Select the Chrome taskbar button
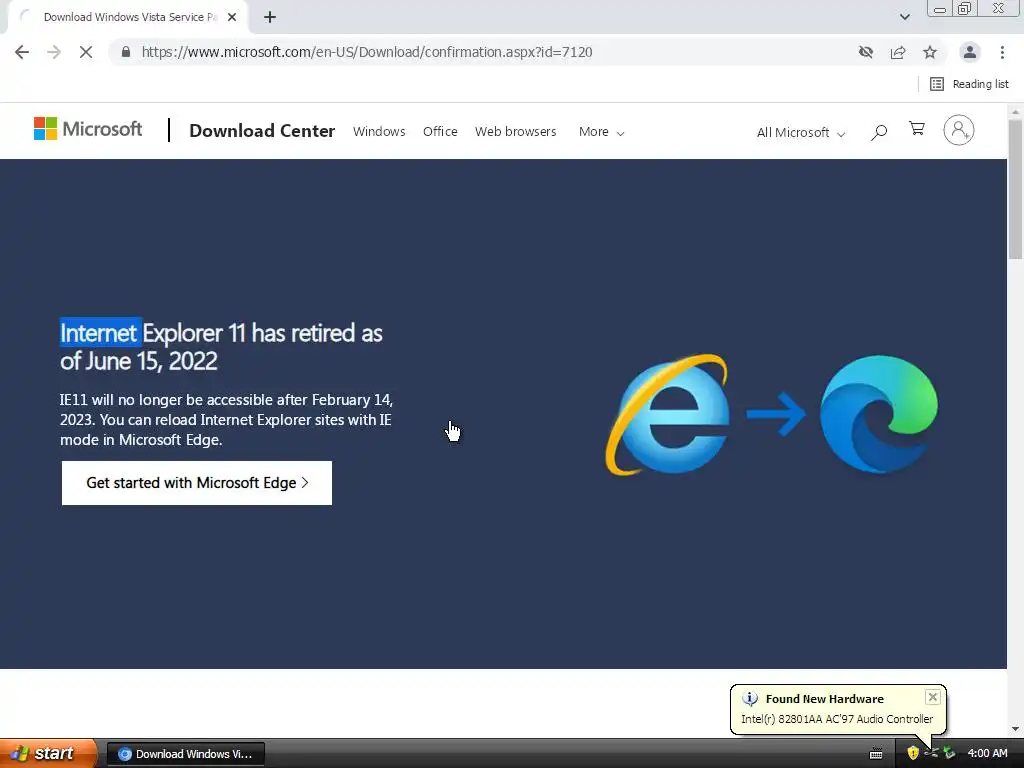This screenshot has width=1024, height=768. 185,754
